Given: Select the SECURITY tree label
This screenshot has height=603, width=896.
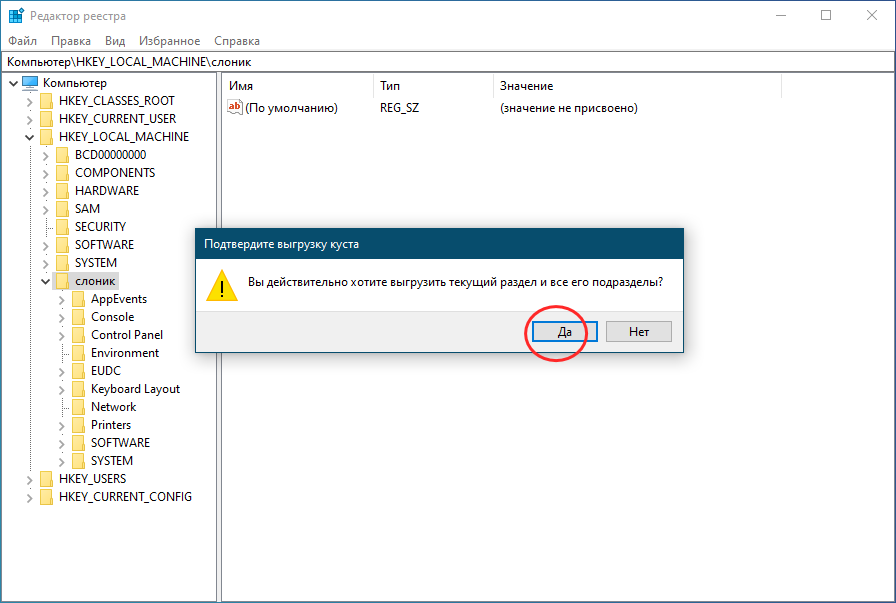Looking at the screenshot, I should tap(100, 227).
